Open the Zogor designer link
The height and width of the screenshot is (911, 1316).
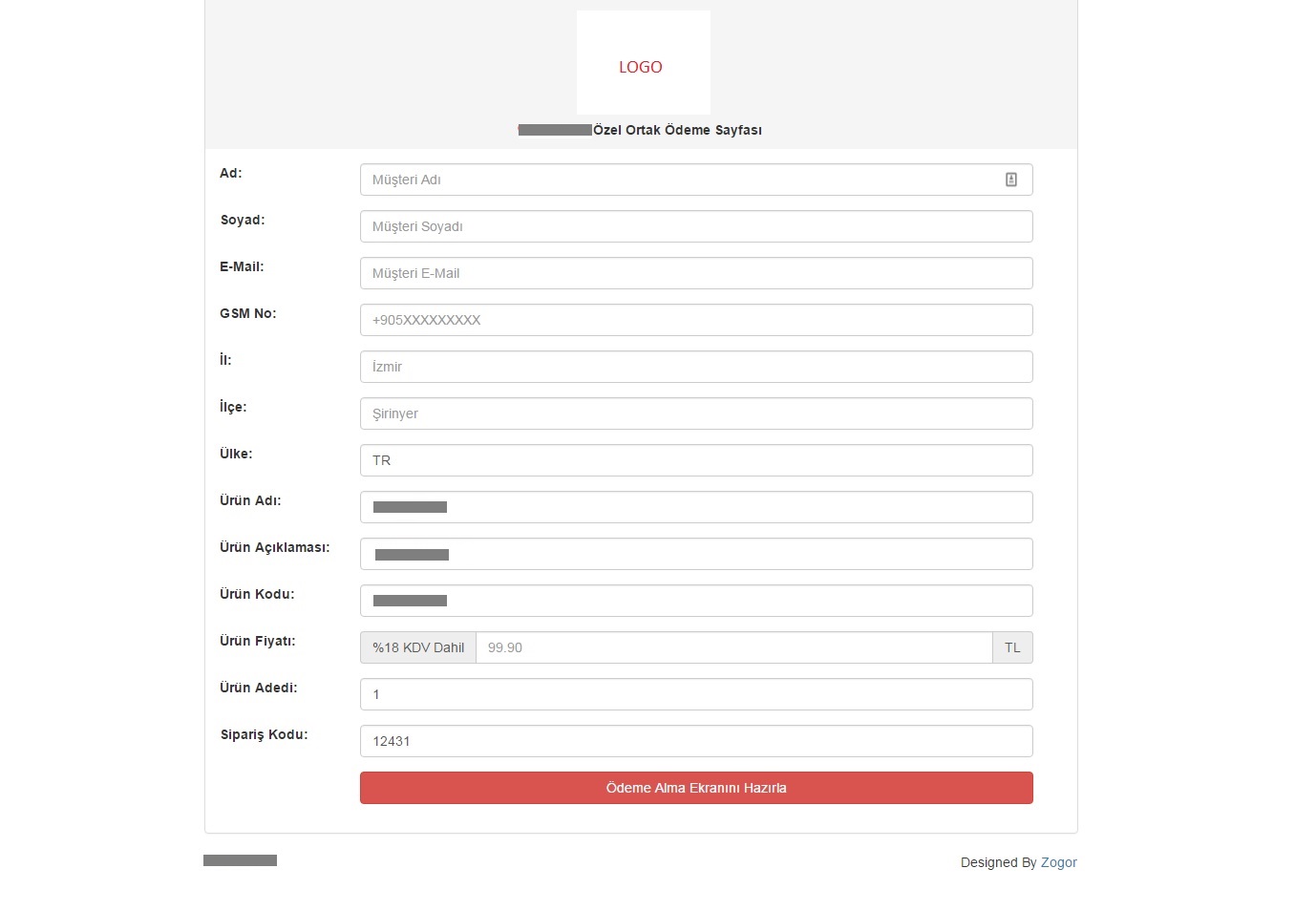[1059, 862]
